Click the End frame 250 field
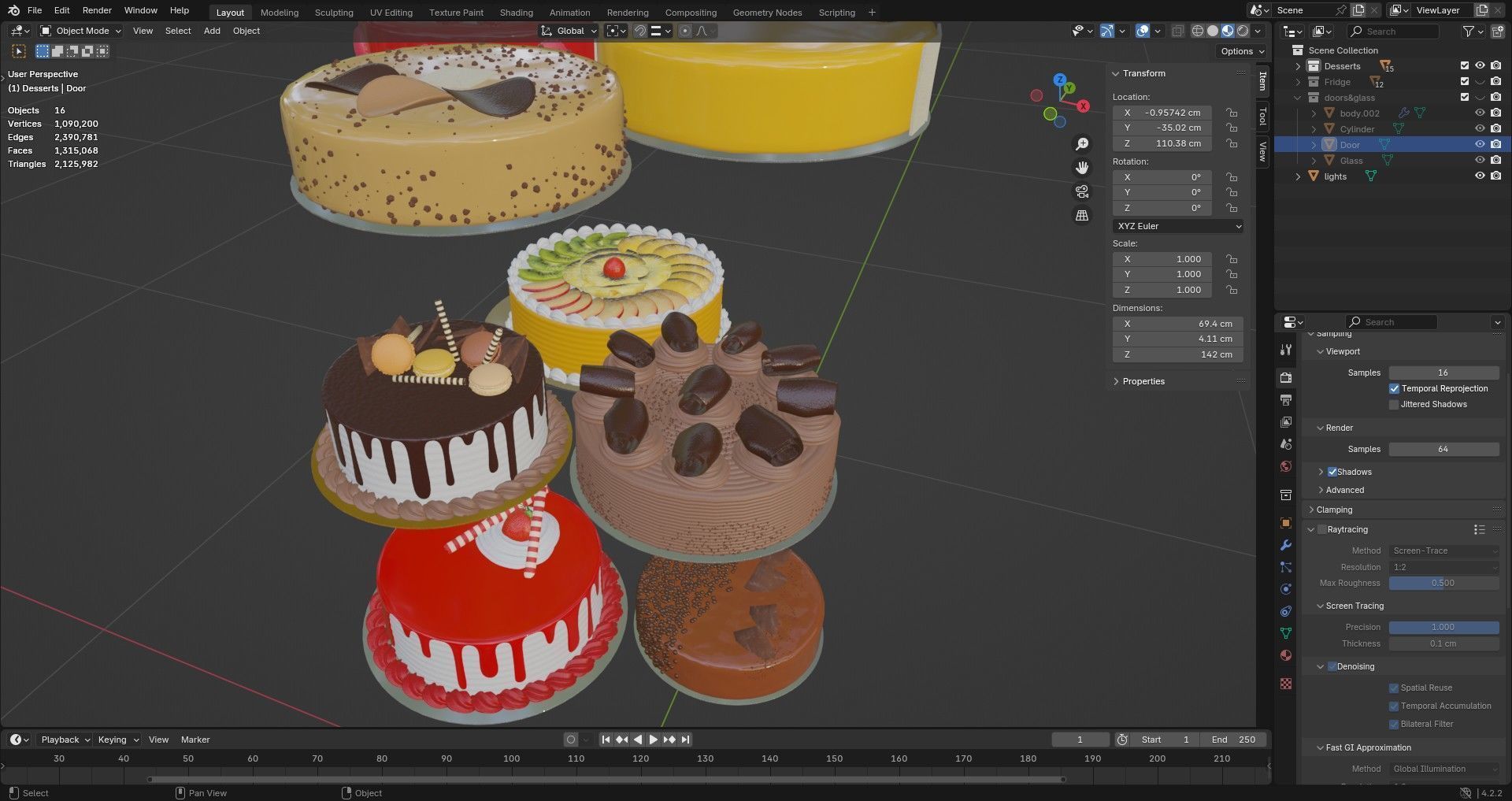1512x801 pixels. 1234,740
